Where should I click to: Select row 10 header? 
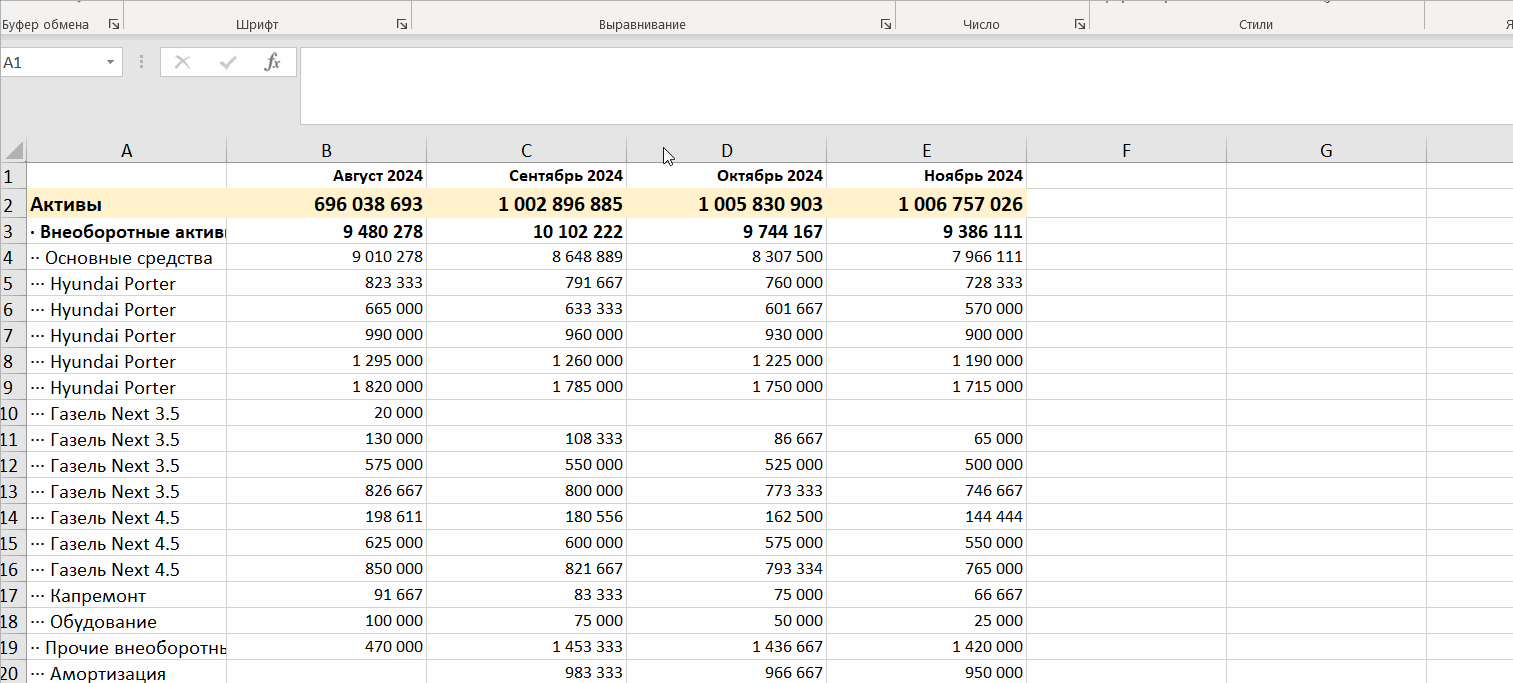pyautogui.click(x=12, y=414)
